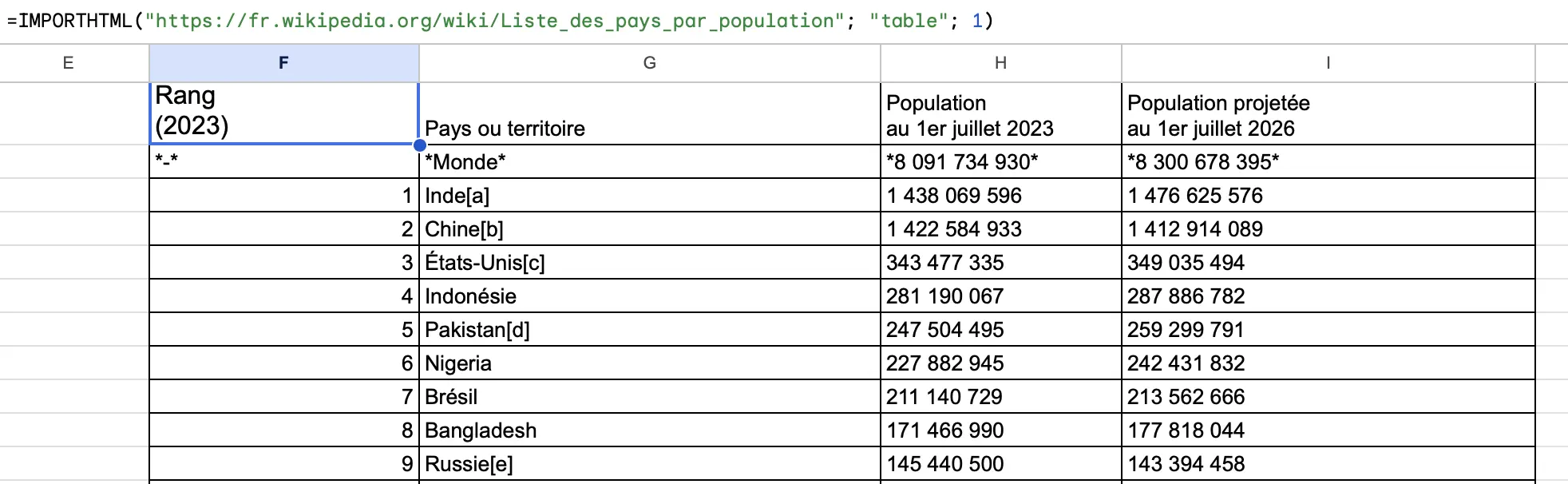
Task: Click the '1 412 914 089' cell
Action: (x=1328, y=228)
